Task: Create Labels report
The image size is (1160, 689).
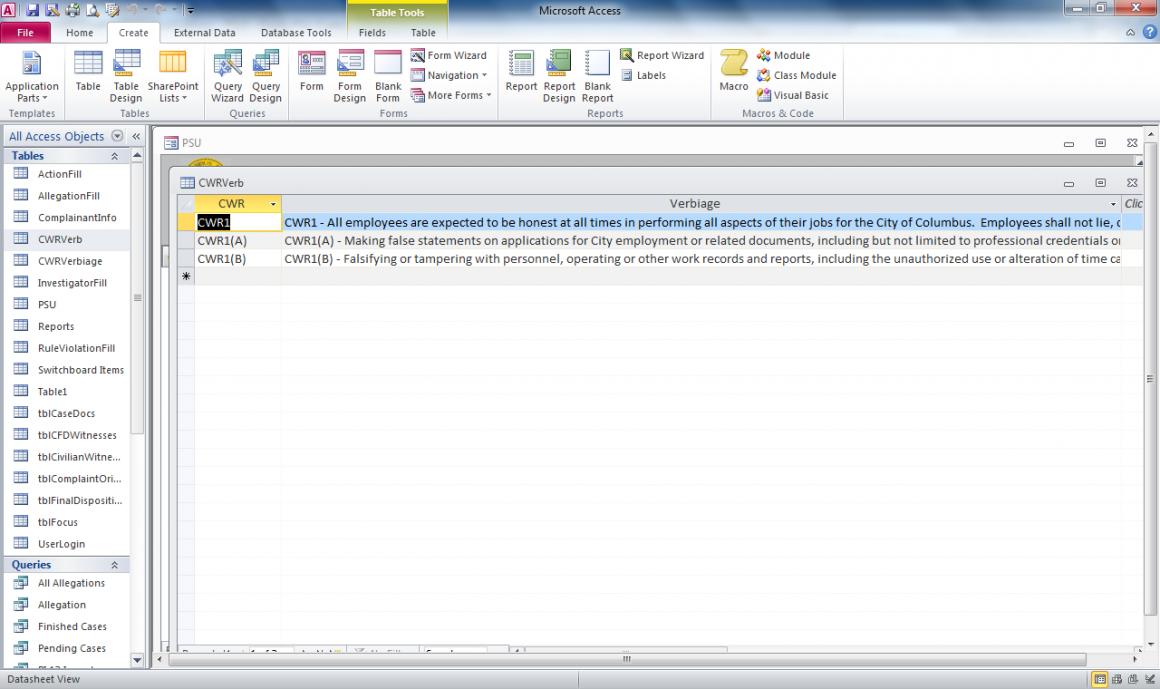Action: coord(644,75)
